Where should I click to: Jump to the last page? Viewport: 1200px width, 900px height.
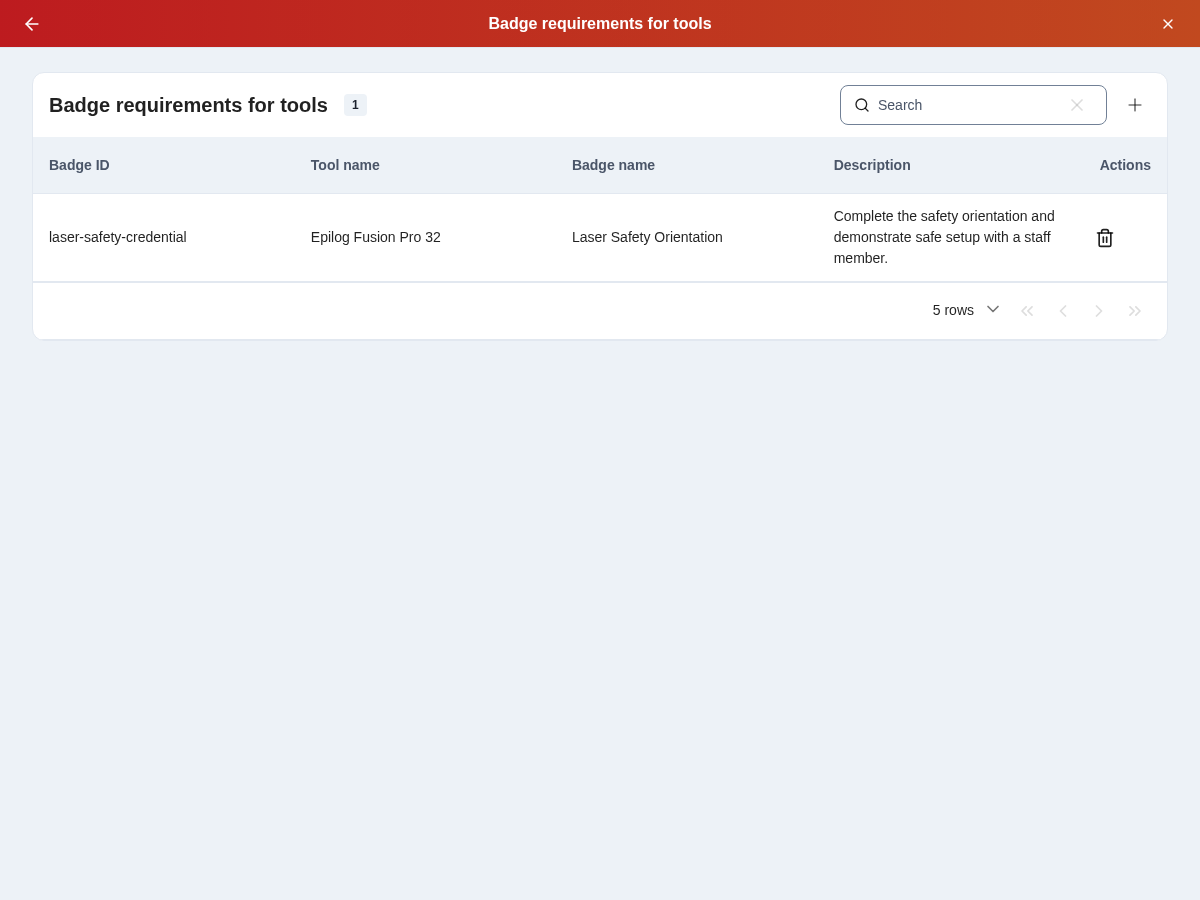(x=1135, y=311)
